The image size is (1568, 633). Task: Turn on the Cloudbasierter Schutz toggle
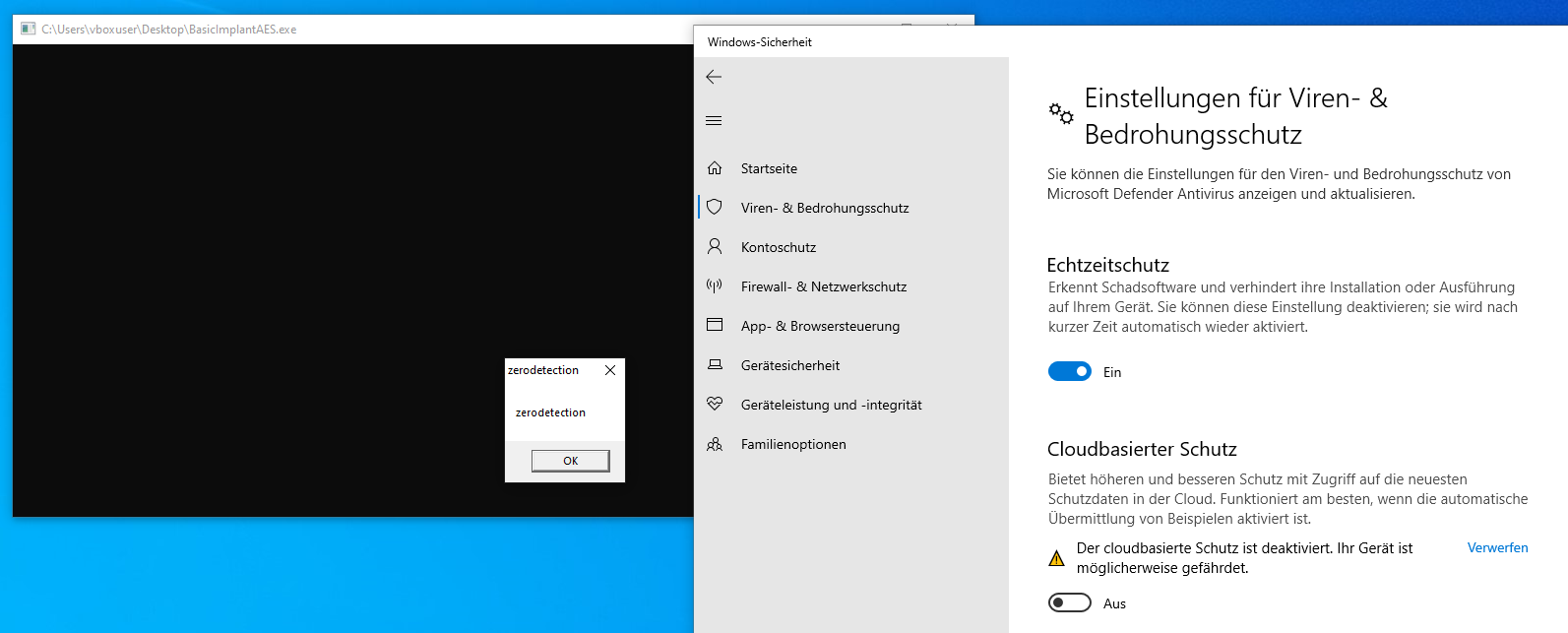[x=1070, y=602]
